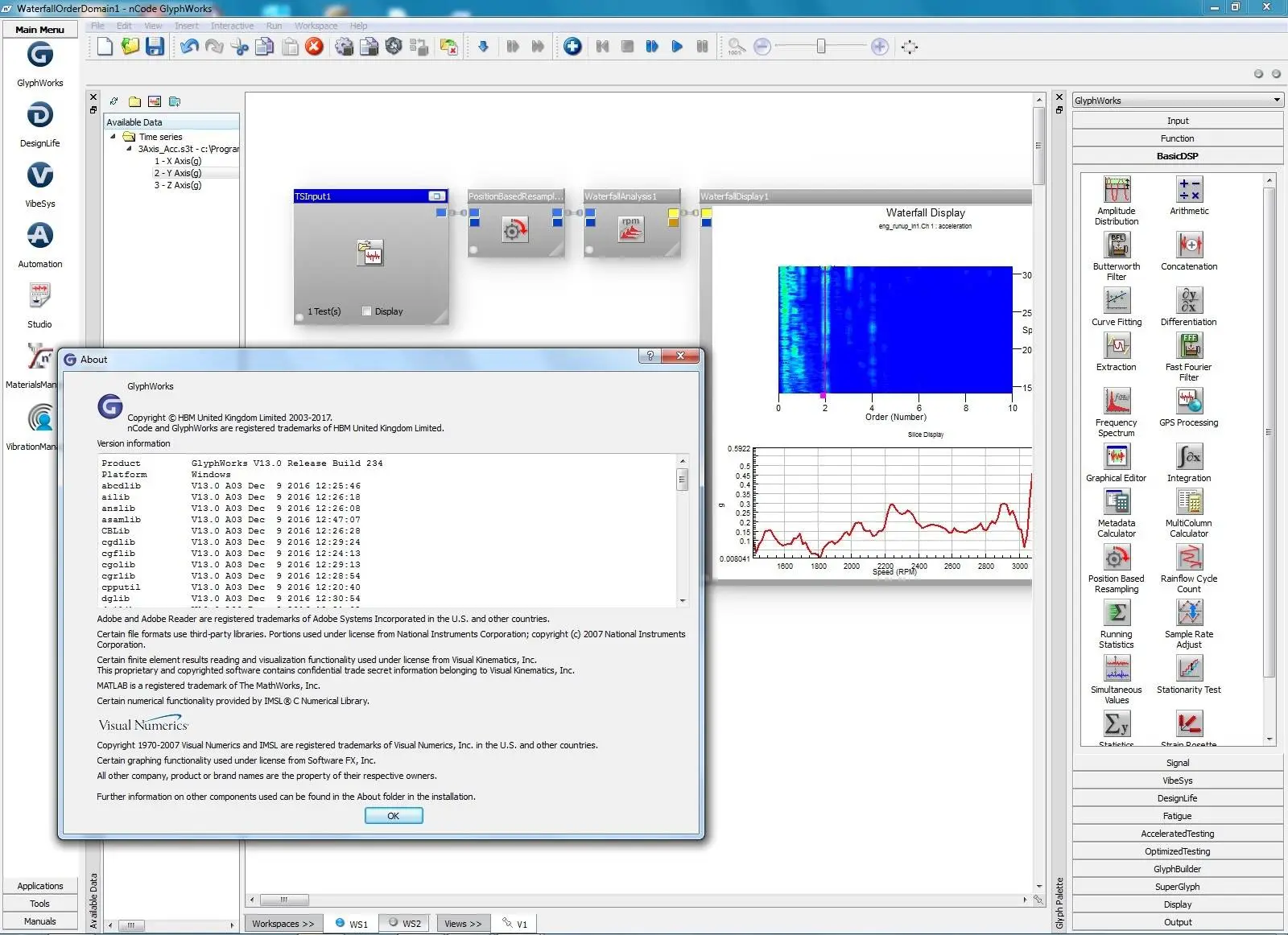This screenshot has width=1288, height=935.
Task: Click the red Delete toolbar icon
Action: pos(314,47)
